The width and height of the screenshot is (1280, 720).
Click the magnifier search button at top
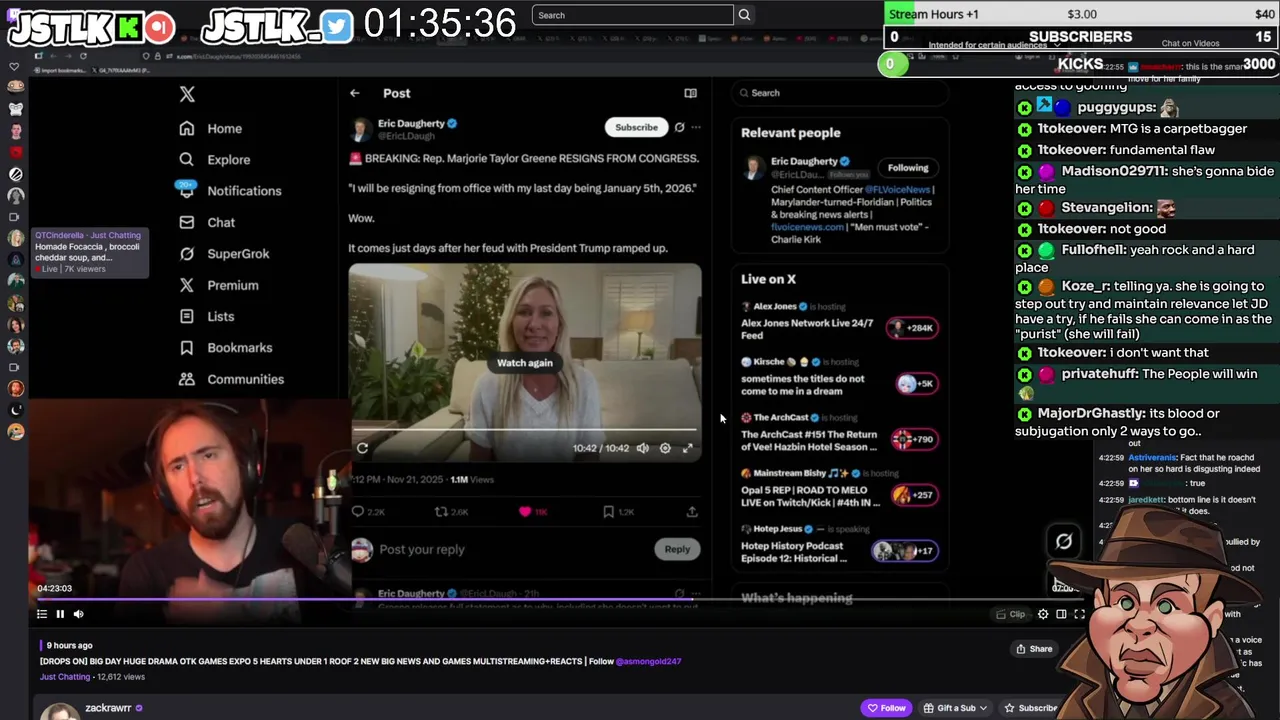click(744, 15)
